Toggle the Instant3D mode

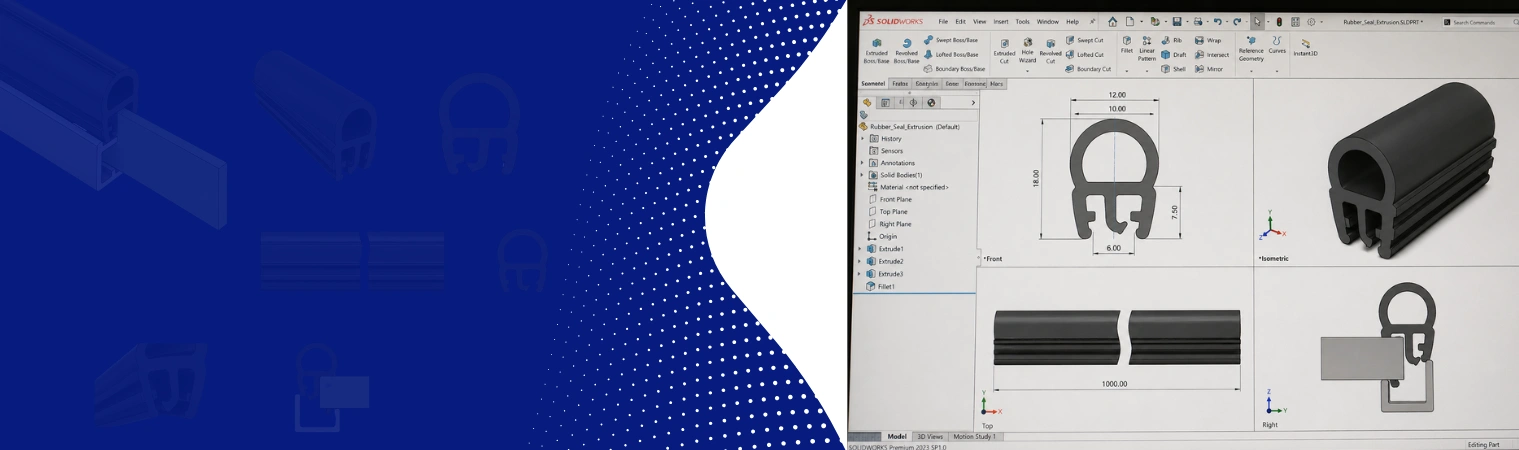[1305, 47]
